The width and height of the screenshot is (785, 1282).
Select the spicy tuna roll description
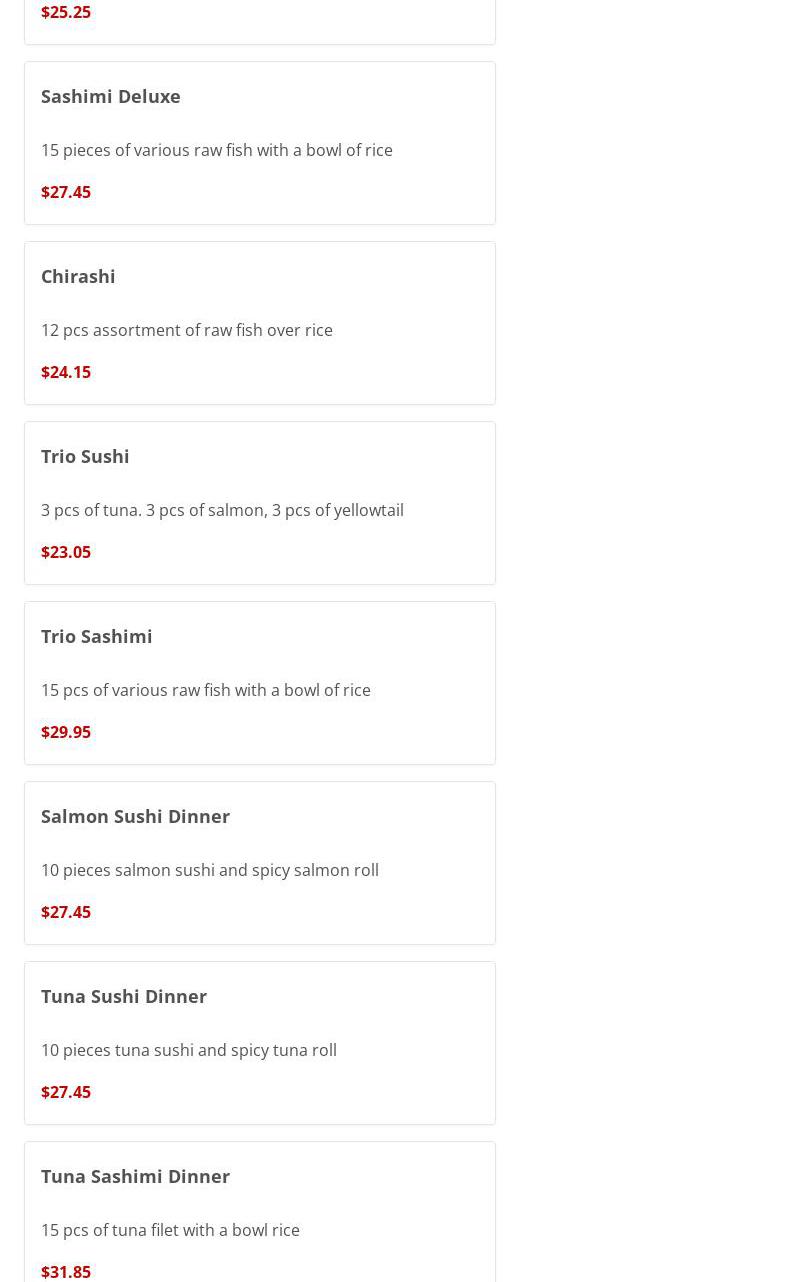[x=189, y=1050]
